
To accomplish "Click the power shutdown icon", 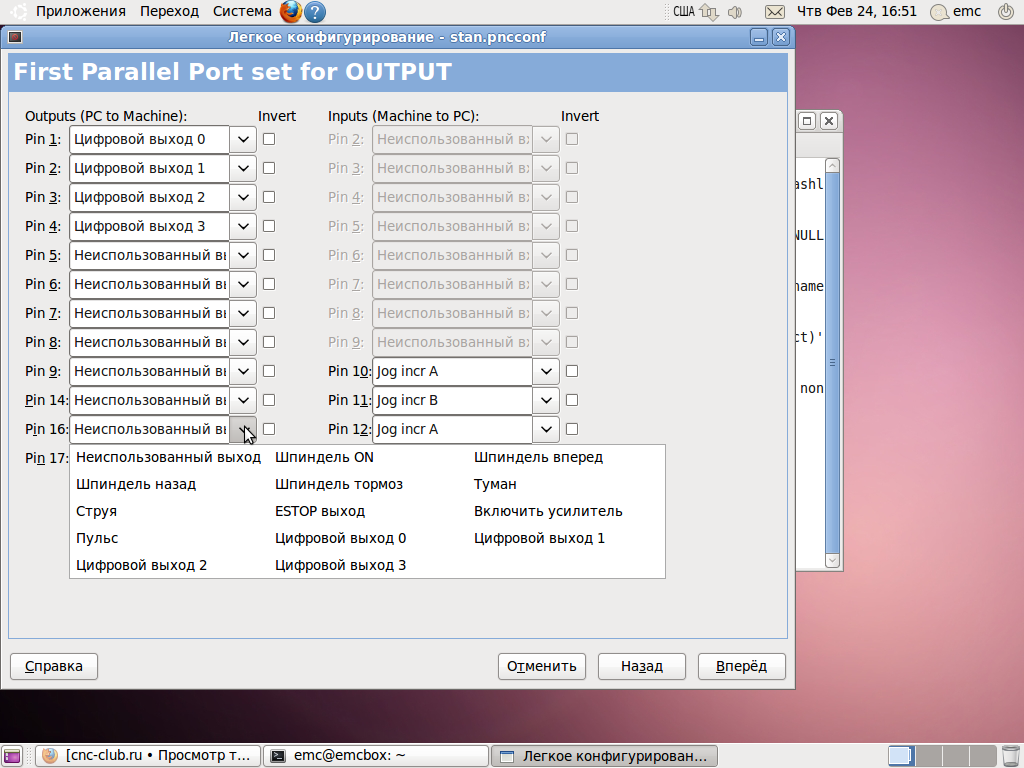I will coord(1006,11).
